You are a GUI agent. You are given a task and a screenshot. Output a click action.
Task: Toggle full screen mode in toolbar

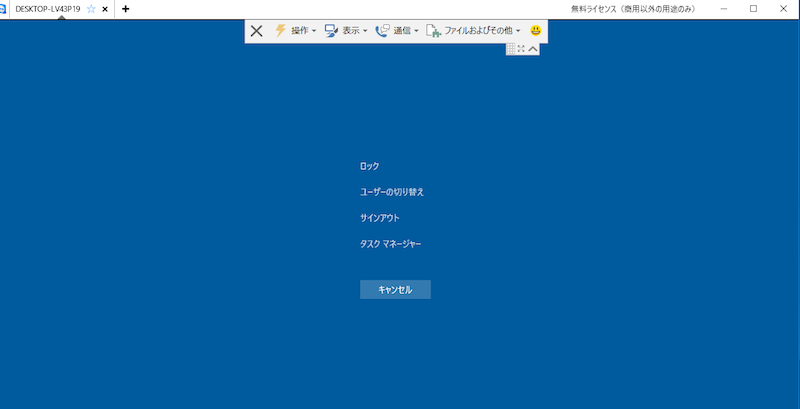tap(521, 48)
